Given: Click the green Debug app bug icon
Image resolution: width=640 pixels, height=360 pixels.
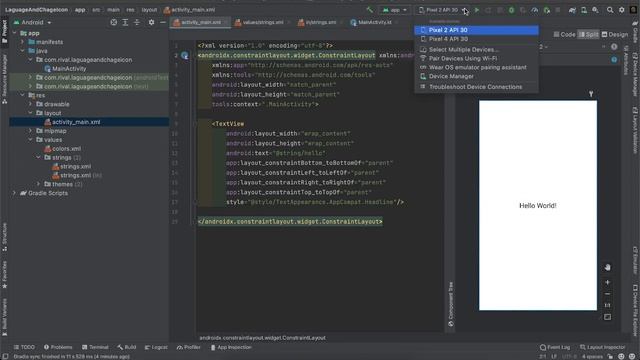Looking at the screenshot, I should point(511,10).
